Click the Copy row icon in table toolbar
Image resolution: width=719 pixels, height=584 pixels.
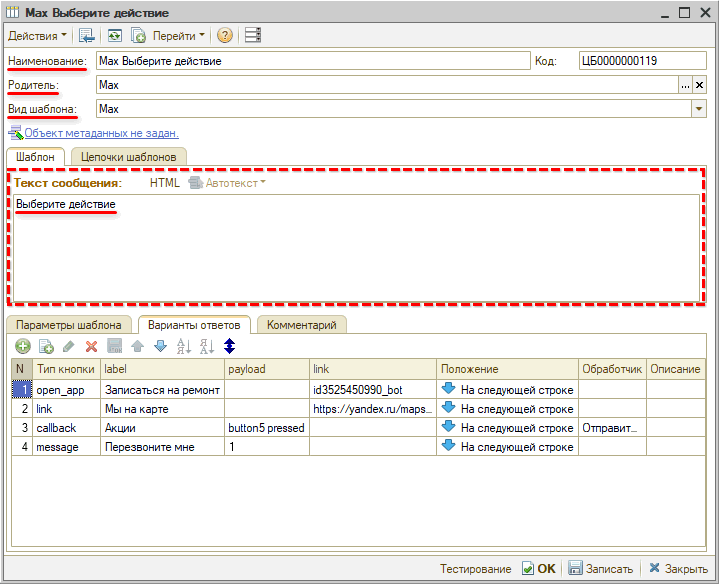tap(46, 346)
